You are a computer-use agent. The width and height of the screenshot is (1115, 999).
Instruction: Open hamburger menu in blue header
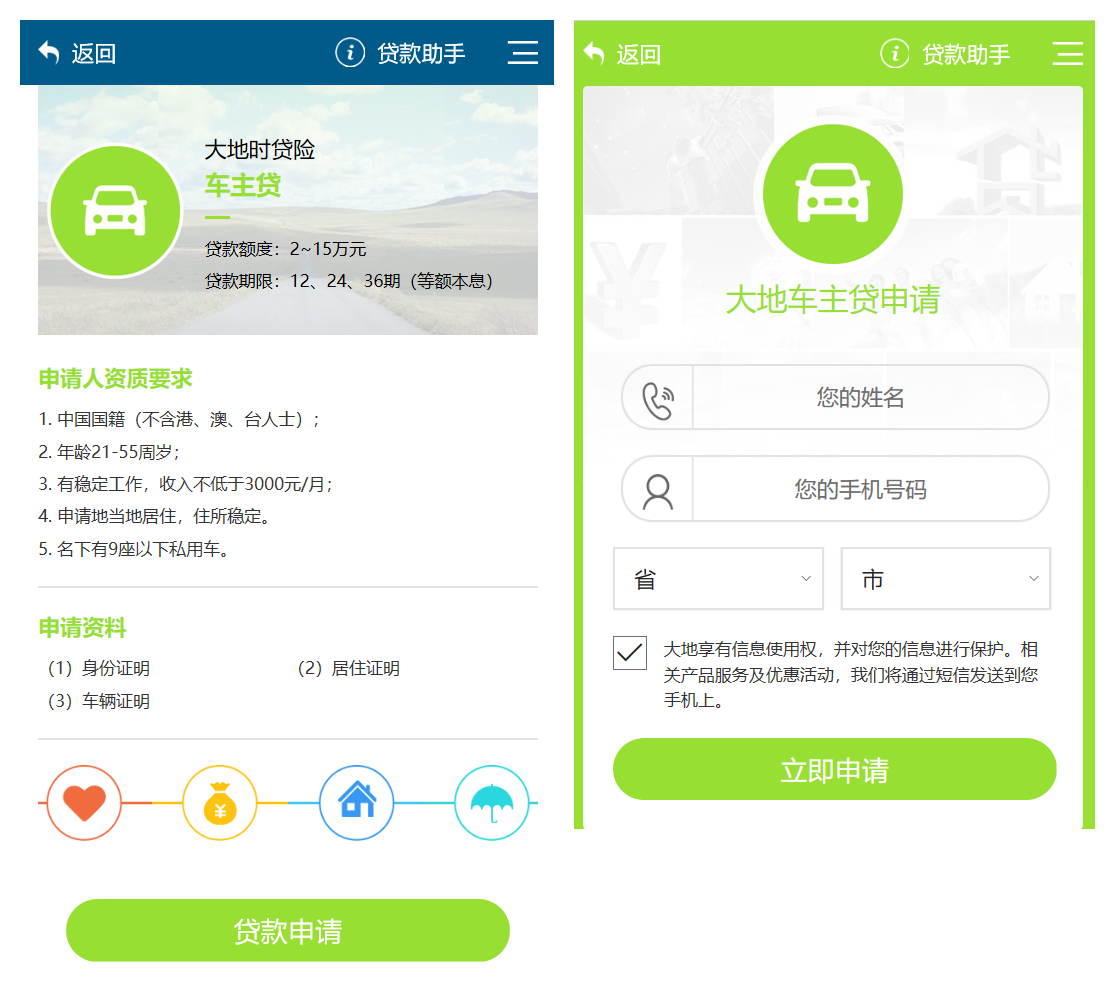[523, 53]
